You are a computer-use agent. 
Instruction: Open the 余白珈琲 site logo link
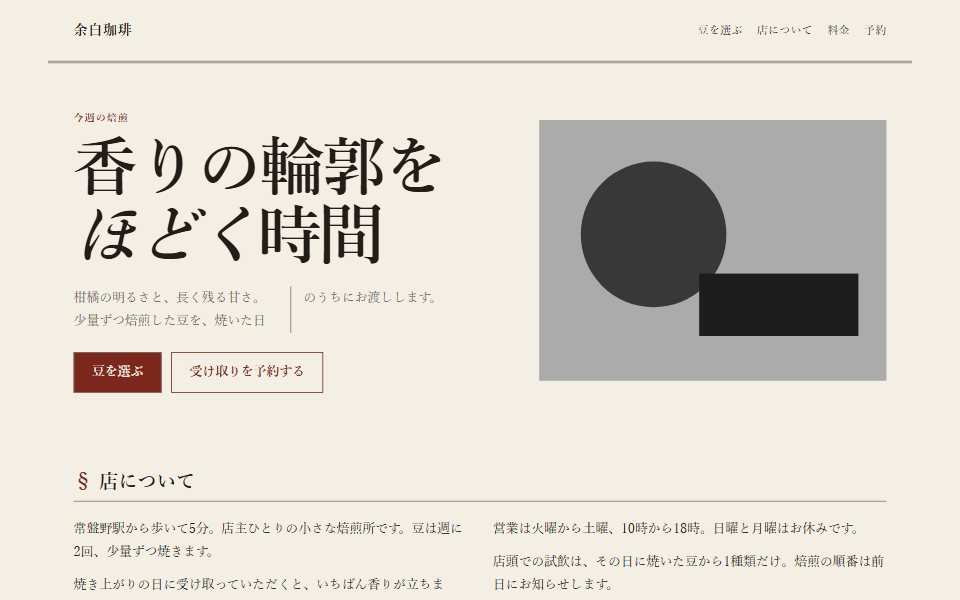click(x=102, y=30)
